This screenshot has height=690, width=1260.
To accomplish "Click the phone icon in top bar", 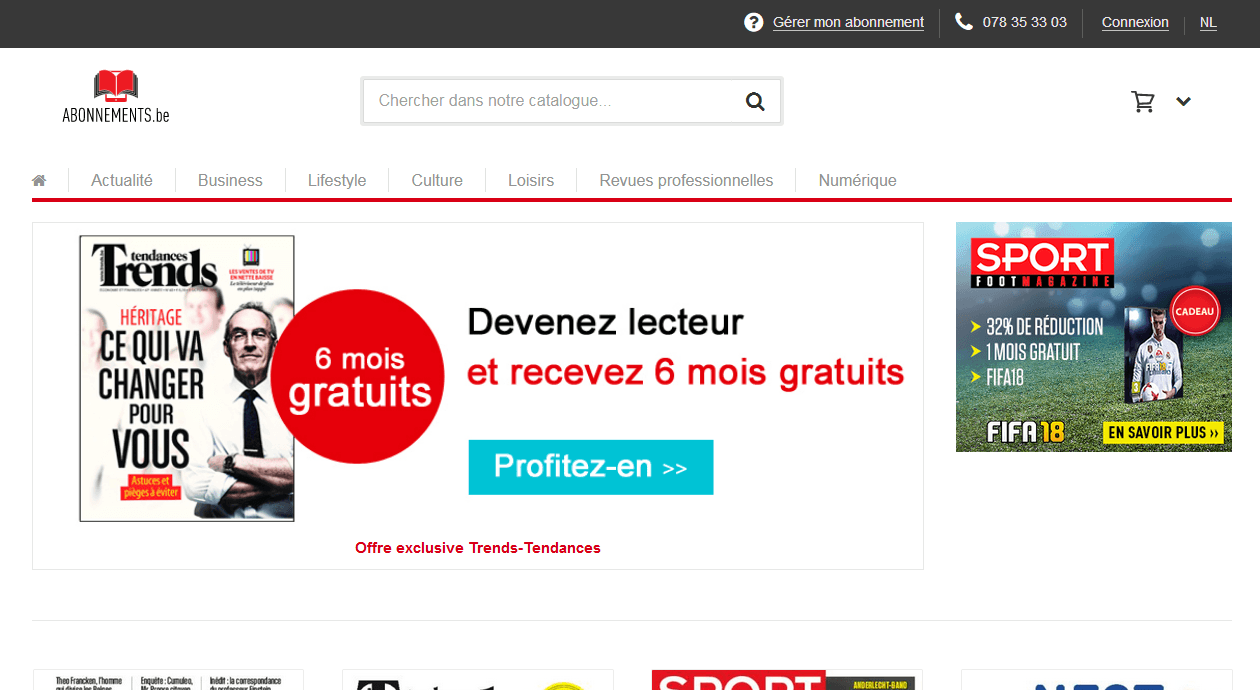I will click(x=964, y=22).
